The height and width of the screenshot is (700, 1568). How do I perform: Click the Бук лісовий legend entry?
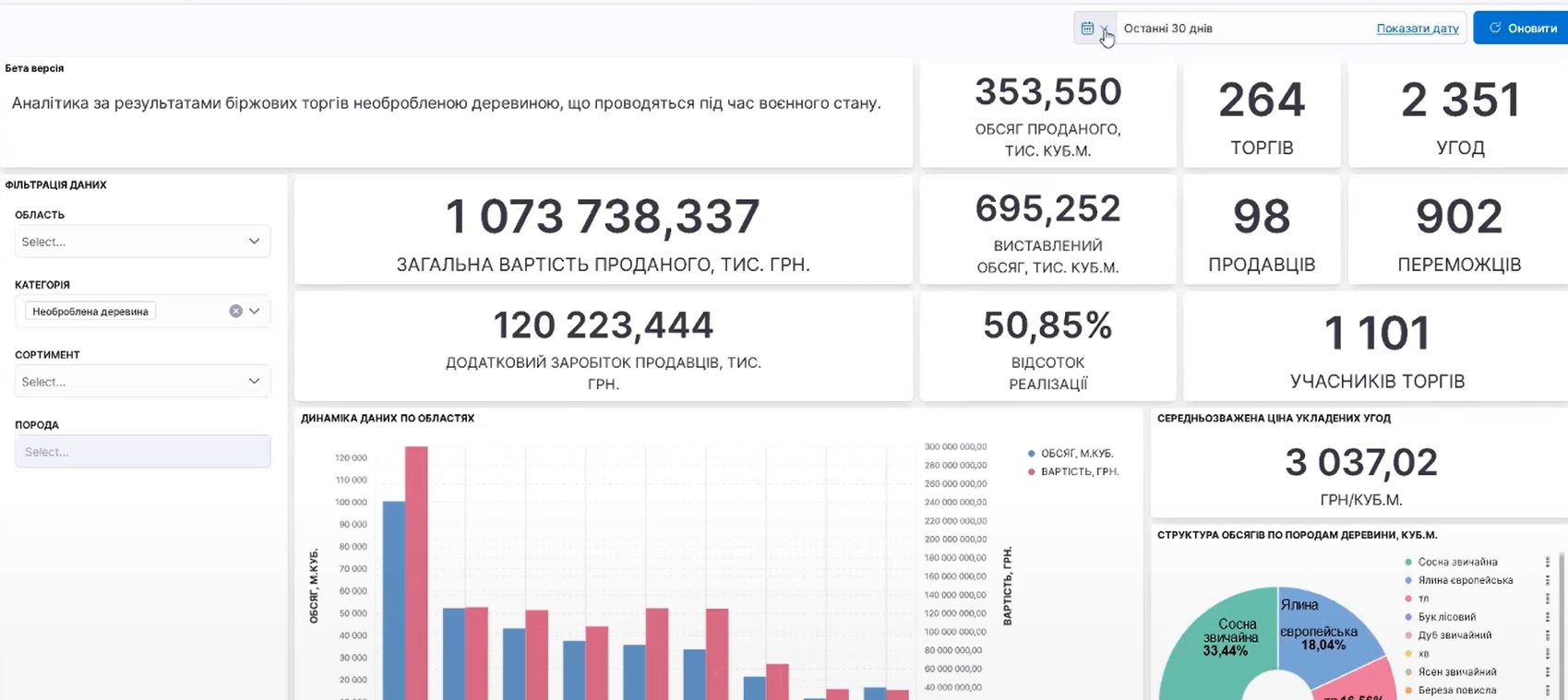pos(1440,617)
